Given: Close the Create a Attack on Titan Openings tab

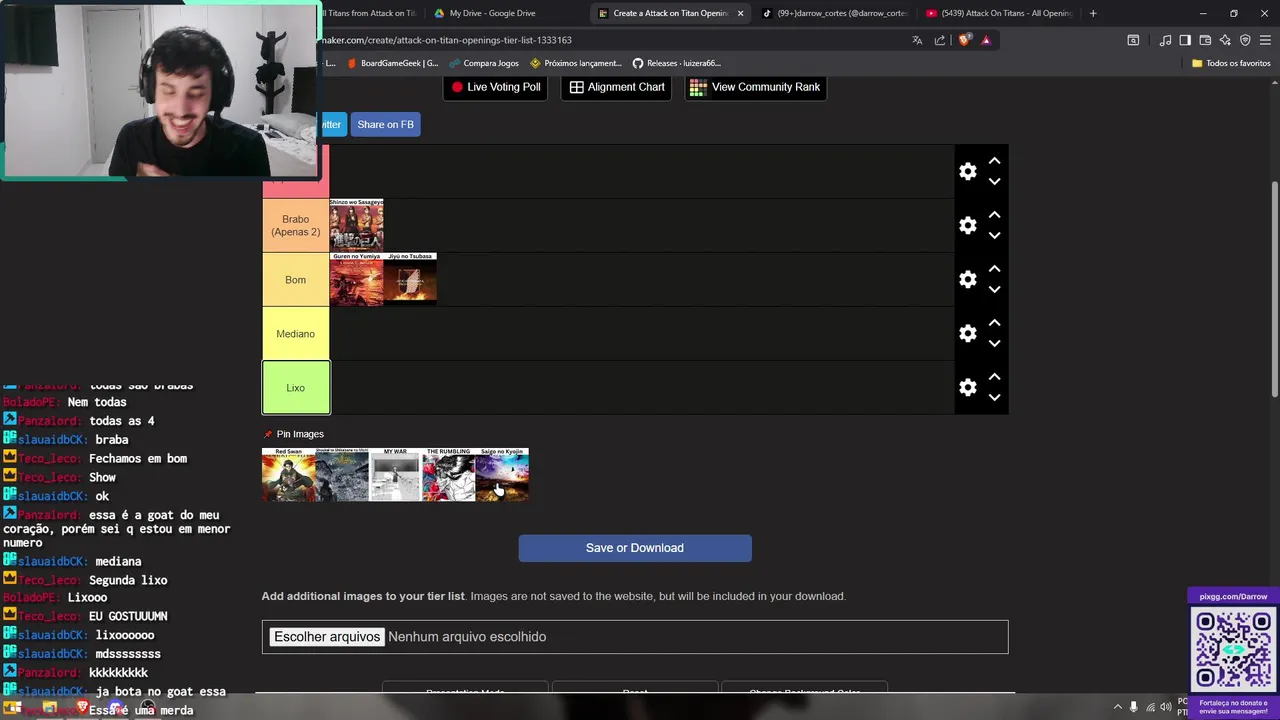Looking at the screenshot, I should [740, 13].
